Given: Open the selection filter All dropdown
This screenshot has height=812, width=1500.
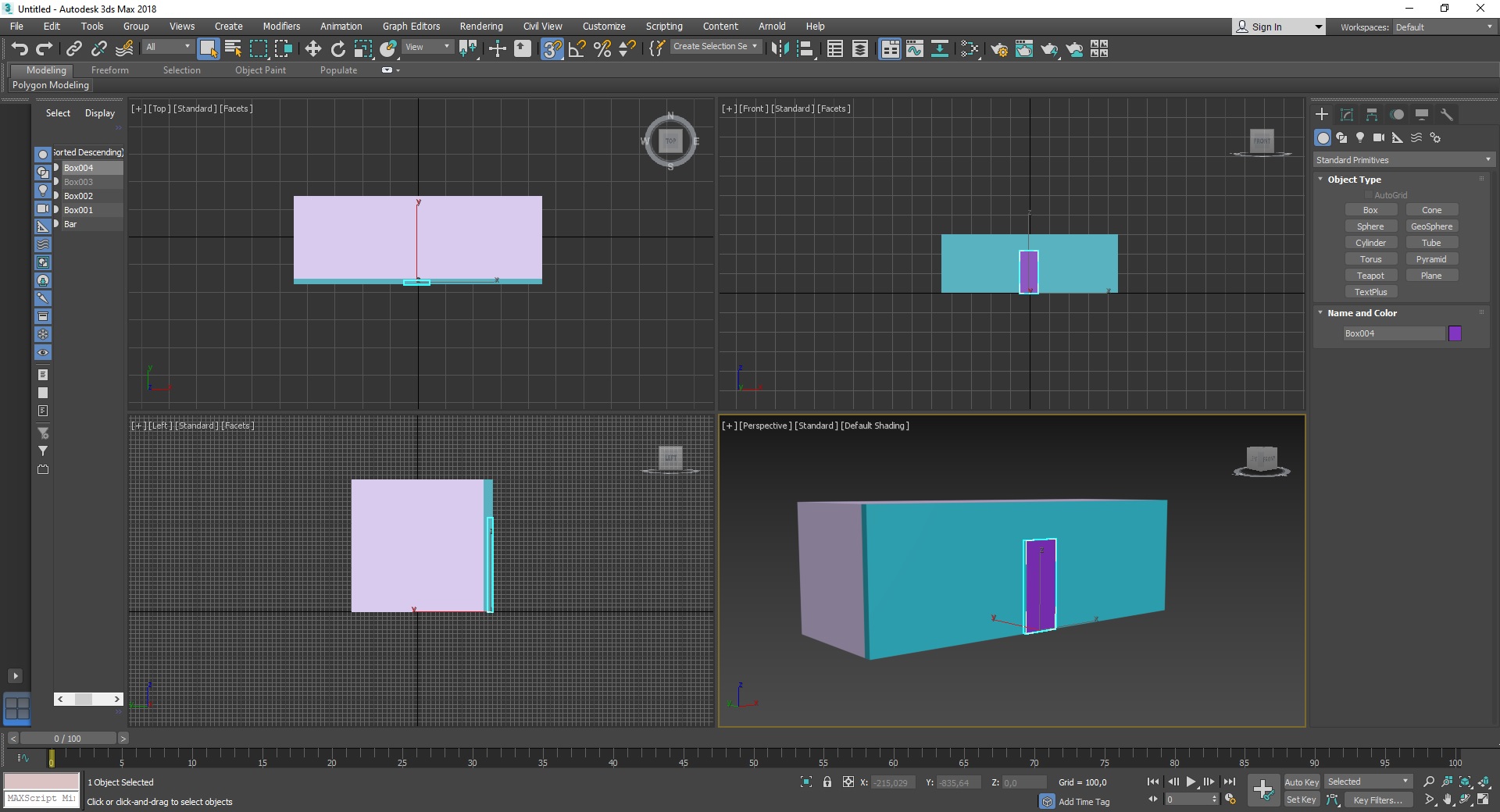Looking at the screenshot, I should click(x=168, y=47).
